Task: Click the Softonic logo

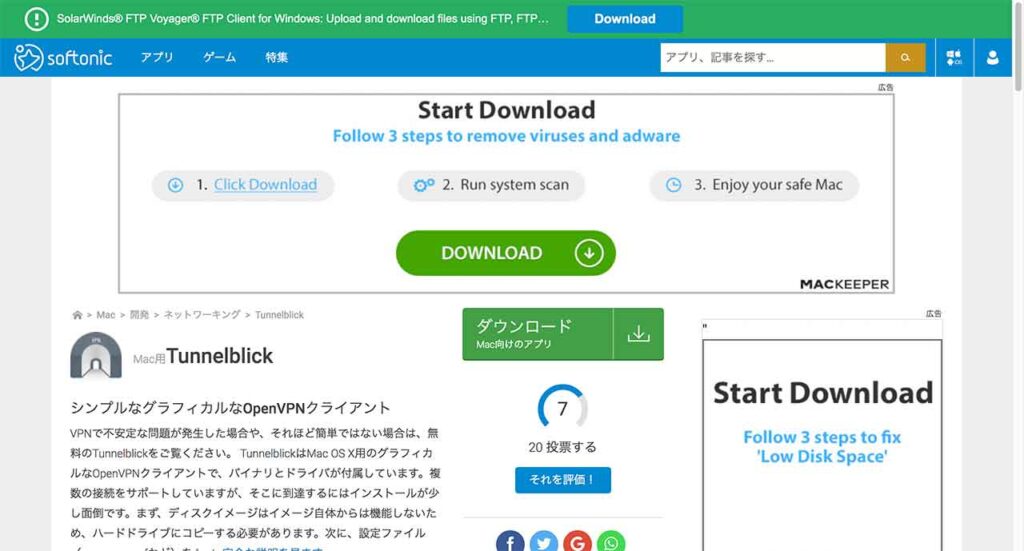Action: coord(62,58)
